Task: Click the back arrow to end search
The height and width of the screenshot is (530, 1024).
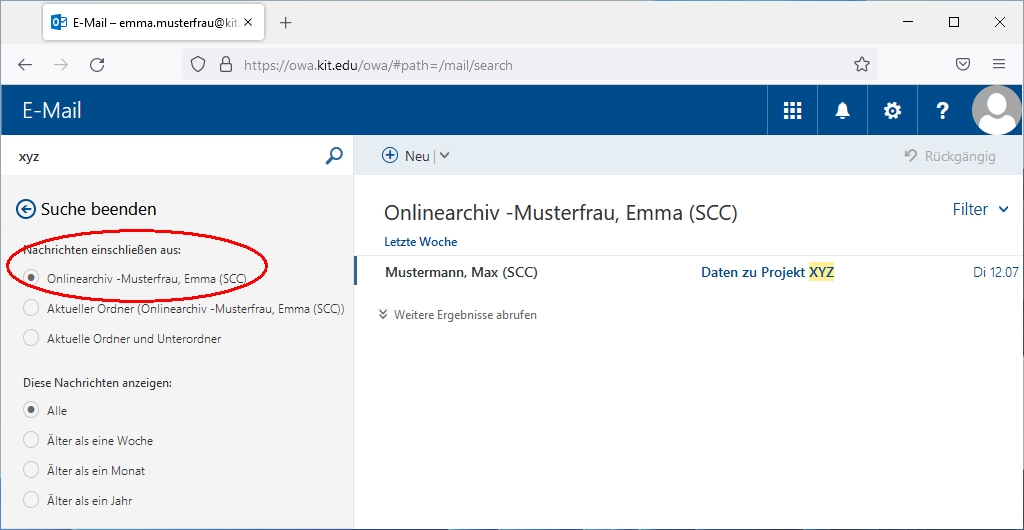Action: point(26,209)
